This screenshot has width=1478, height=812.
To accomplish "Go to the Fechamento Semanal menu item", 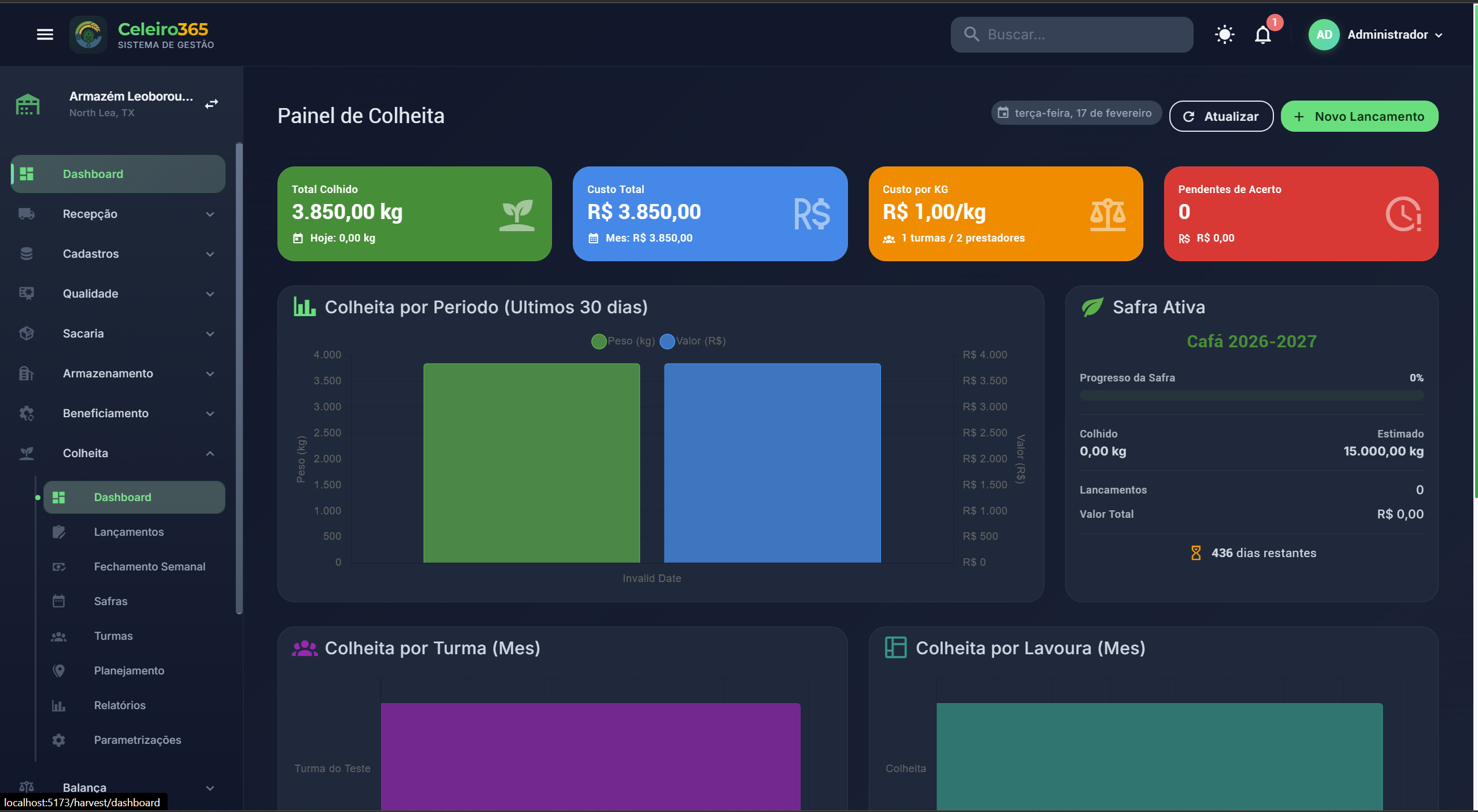I will tap(149, 567).
